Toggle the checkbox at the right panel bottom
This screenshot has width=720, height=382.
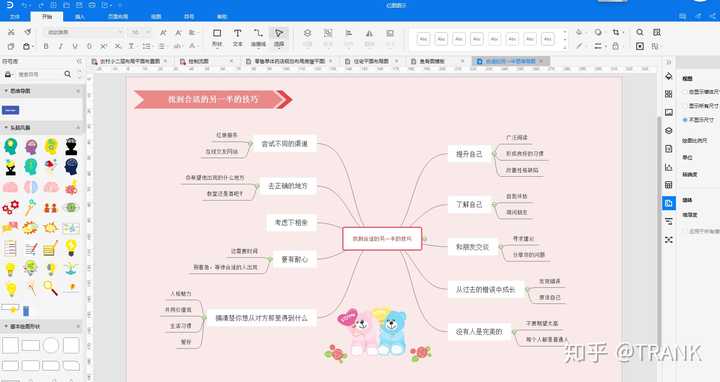point(685,231)
